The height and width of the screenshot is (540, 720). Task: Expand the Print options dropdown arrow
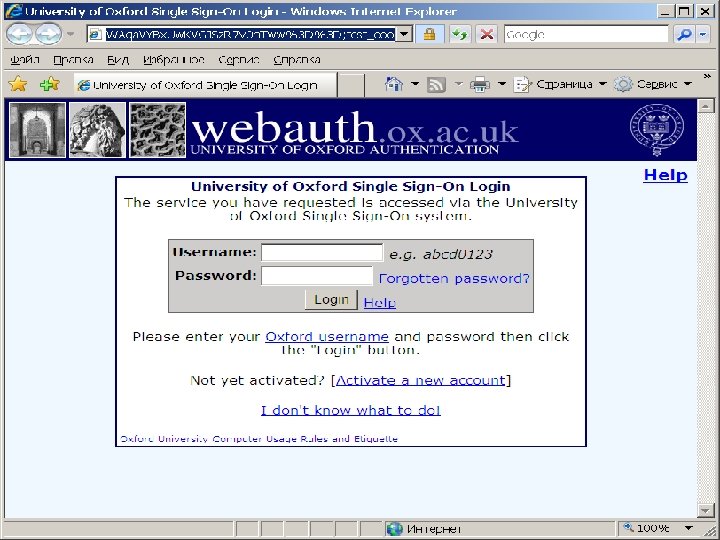point(502,84)
